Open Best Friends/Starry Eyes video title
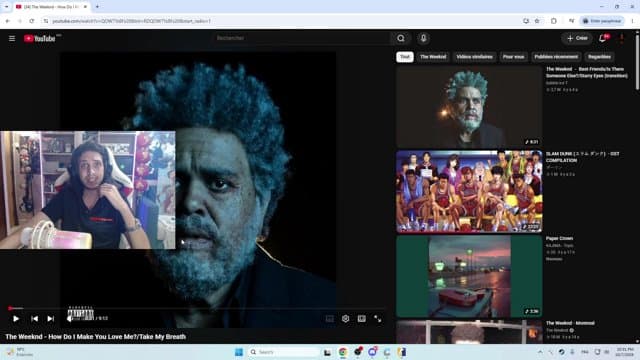This screenshot has height=360, width=640. [x=587, y=72]
